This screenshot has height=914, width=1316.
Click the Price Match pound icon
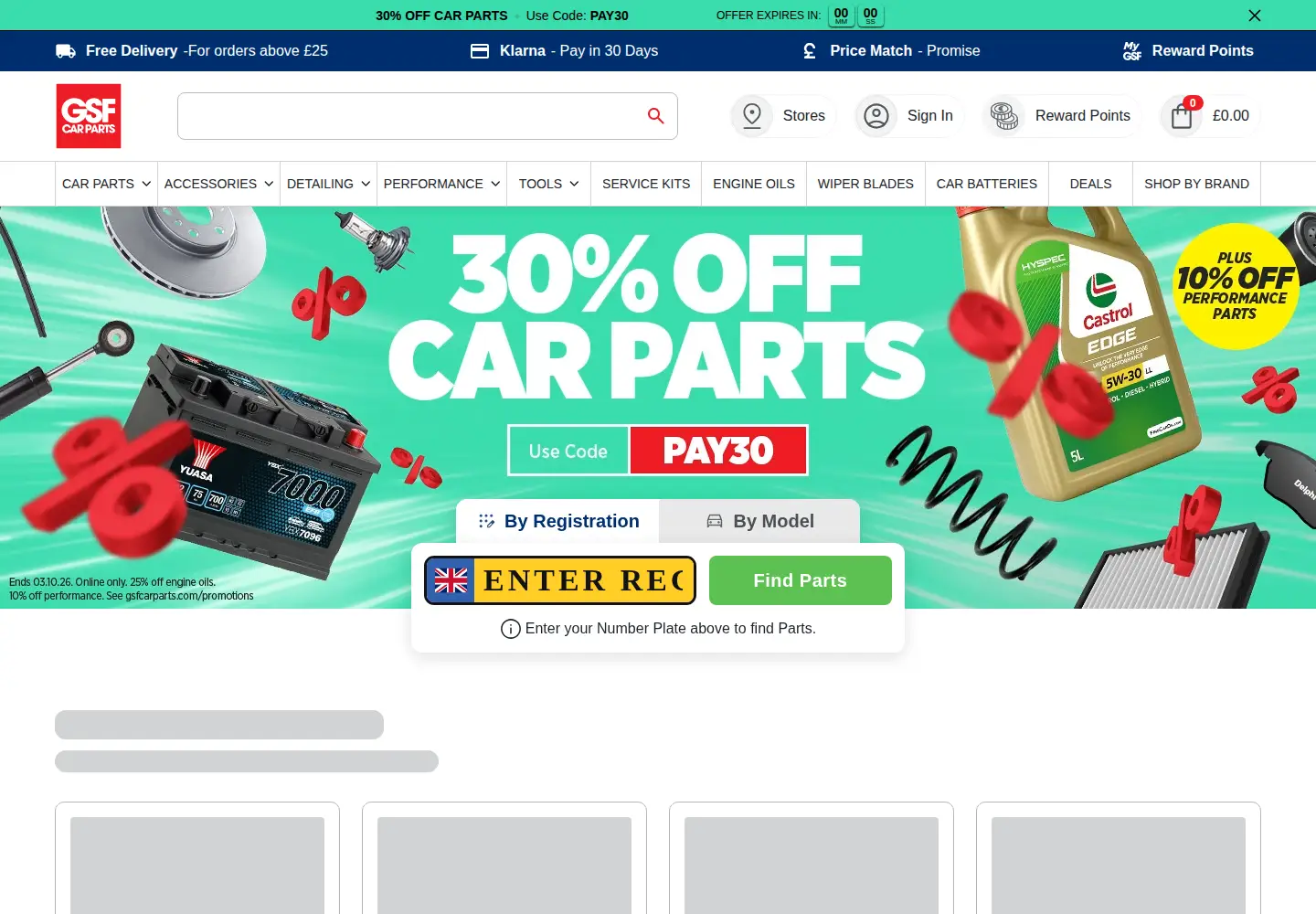[810, 51]
